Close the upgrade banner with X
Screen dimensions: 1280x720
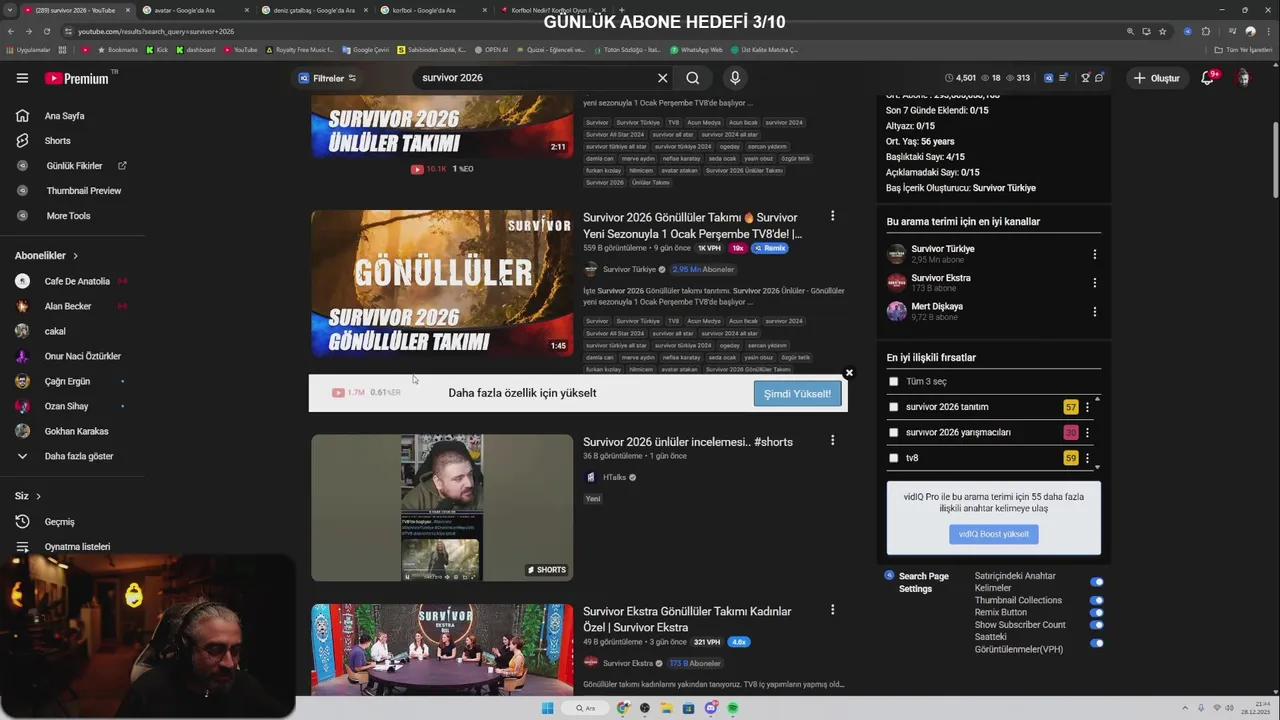(849, 373)
